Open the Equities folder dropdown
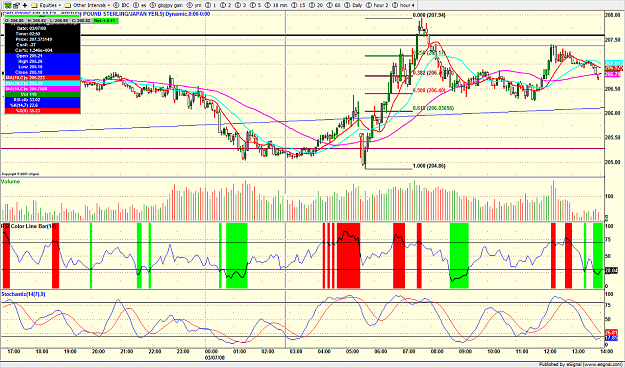This screenshot has height=368, width=625. pyautogui.click(x=46, y=5)
